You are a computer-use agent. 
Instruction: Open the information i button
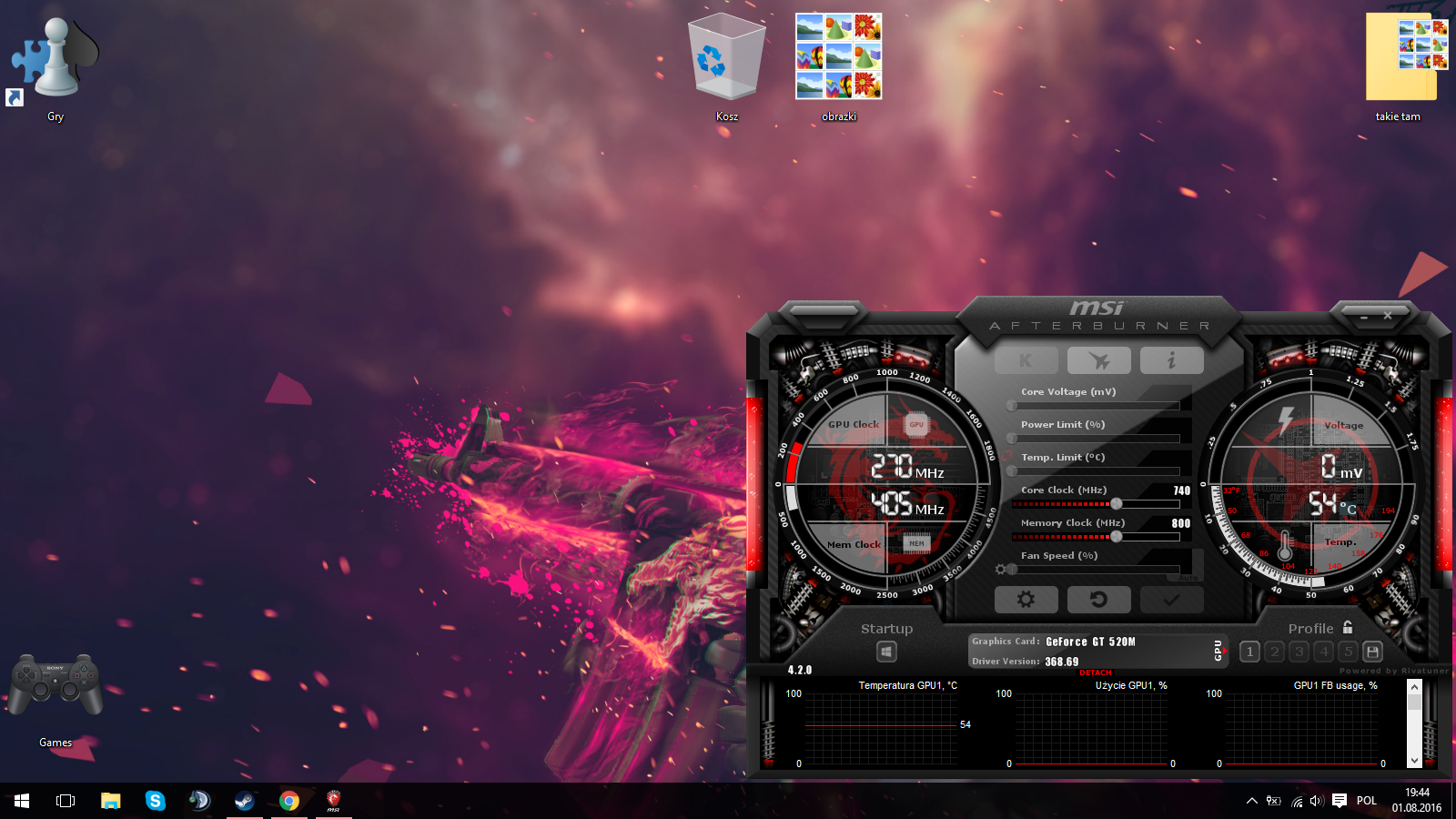tap(1172, 360)
